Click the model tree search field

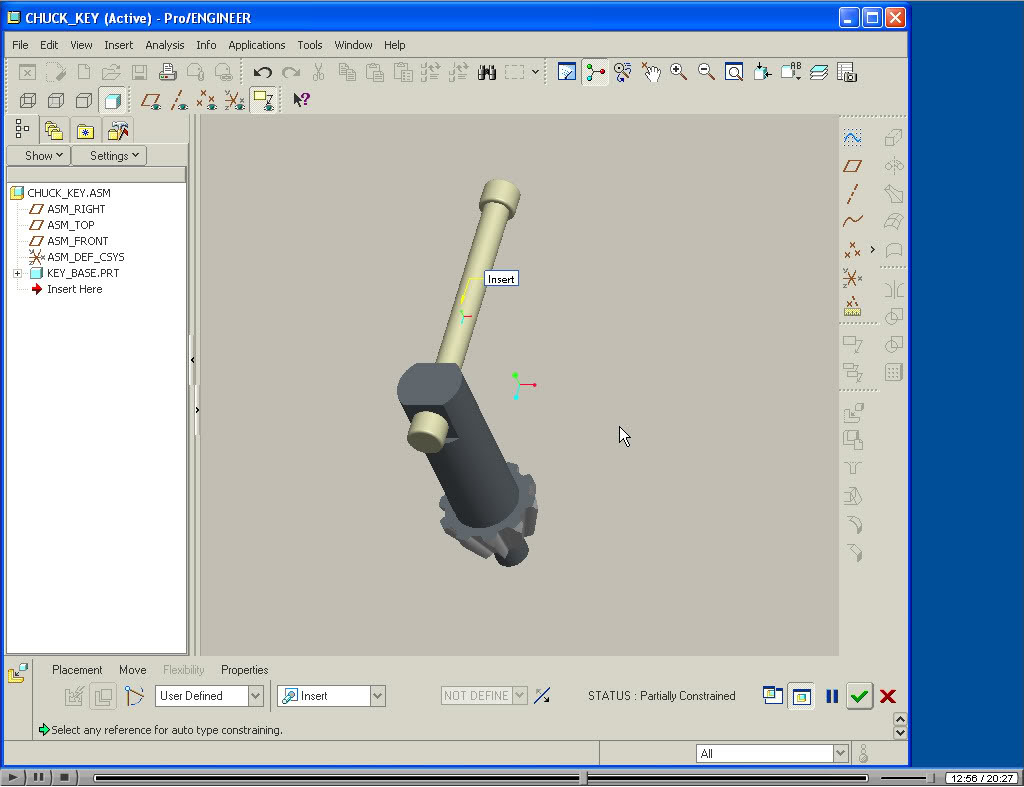[96, 174]
